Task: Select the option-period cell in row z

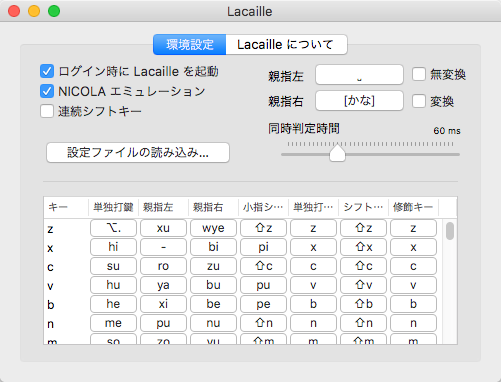Action: (113, 228)
